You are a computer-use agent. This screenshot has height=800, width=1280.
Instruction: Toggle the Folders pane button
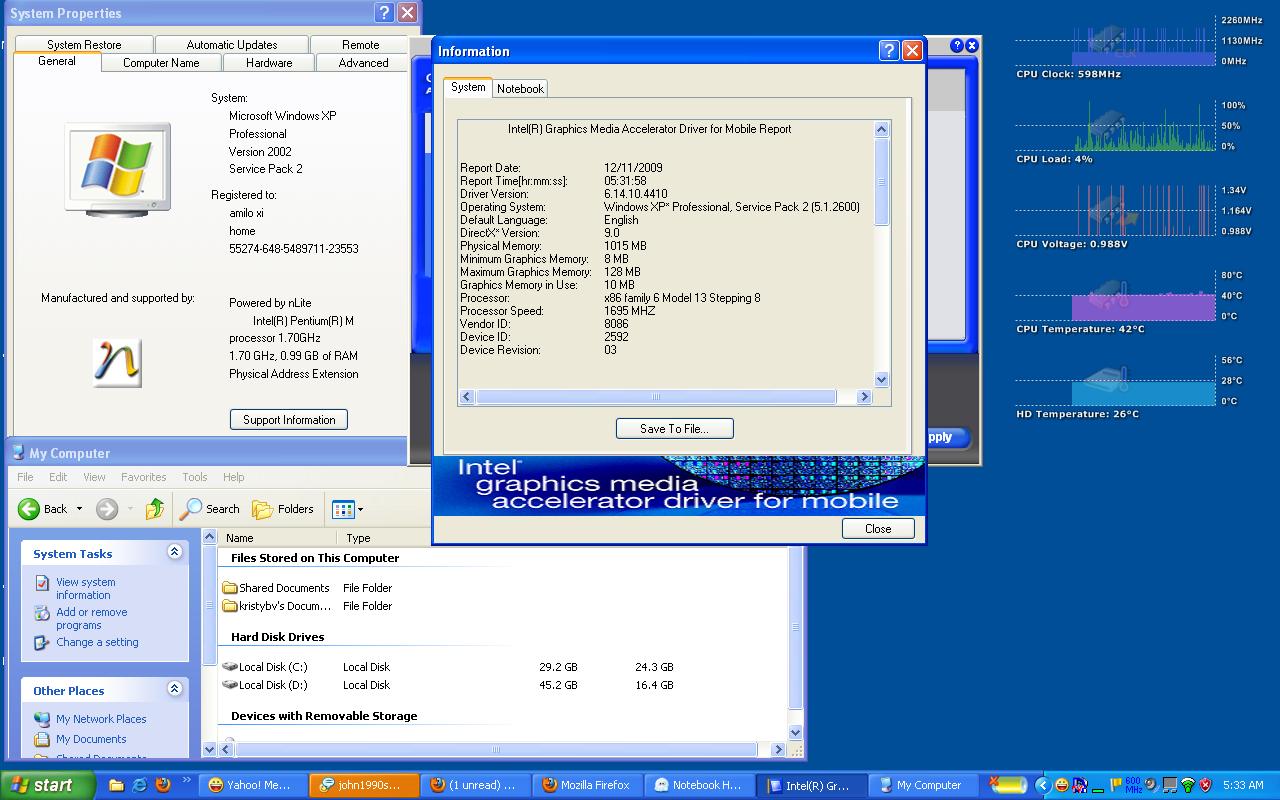[x=283, y=509]
